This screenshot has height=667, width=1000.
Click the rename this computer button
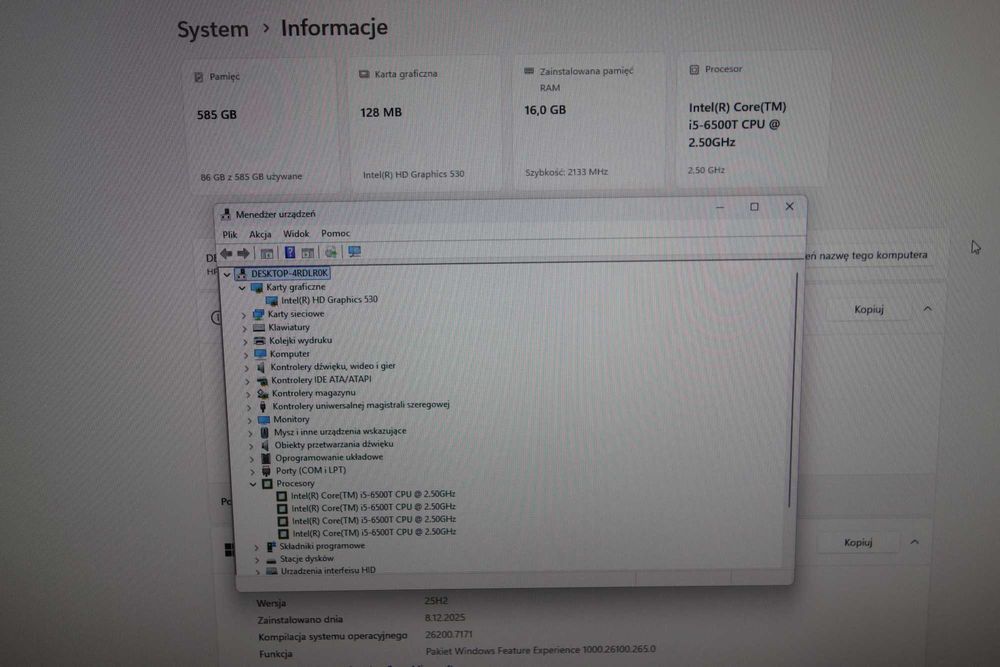click(867, 255)
